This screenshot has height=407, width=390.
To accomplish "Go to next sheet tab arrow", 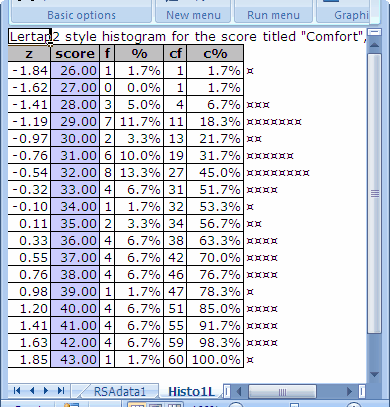I will 46,390.
